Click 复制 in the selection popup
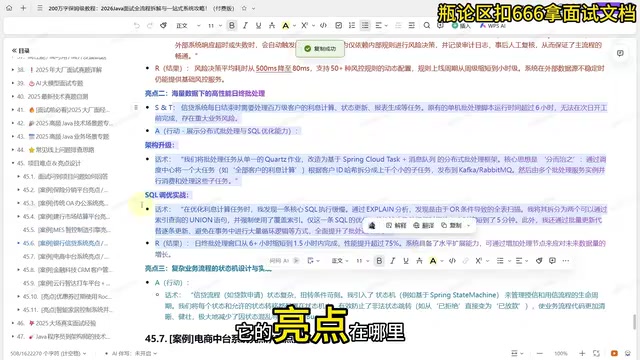This screenshot has height=360, width=640. pyautogui.click(x=451, y=225)
